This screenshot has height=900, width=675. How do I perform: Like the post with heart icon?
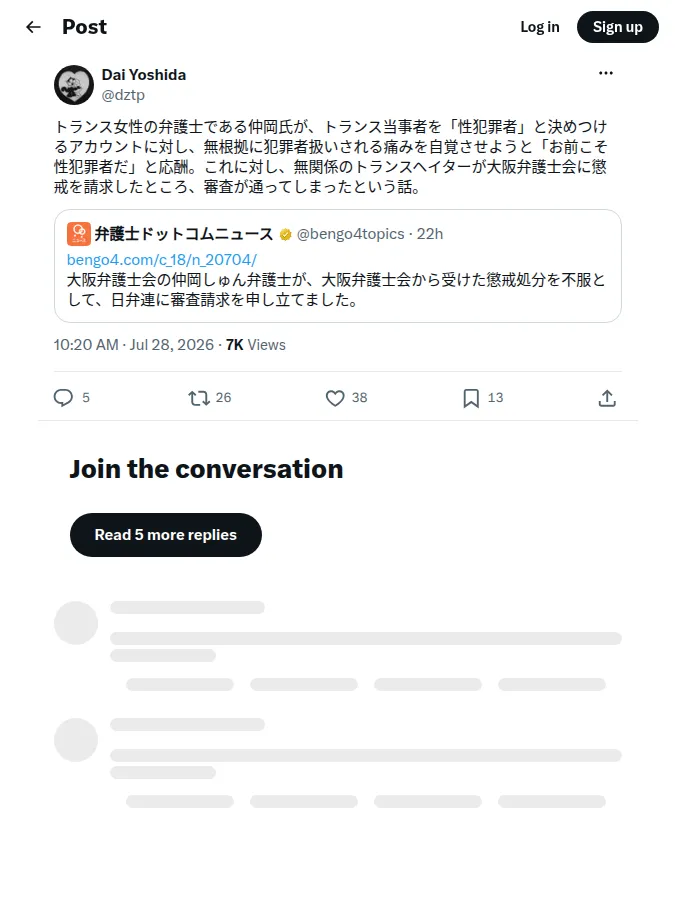[335, 398]
